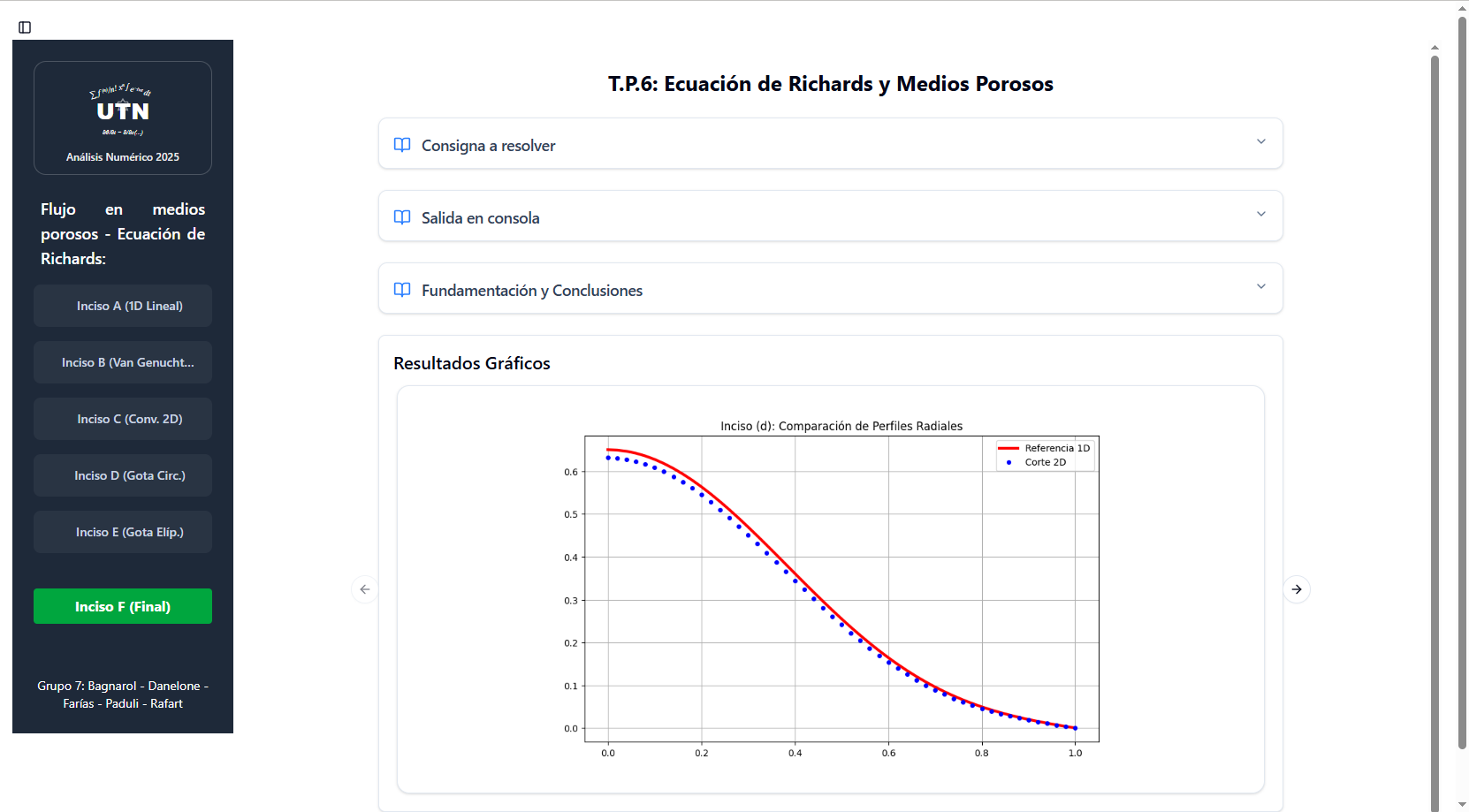Click red Referencia 1D legend swatch
The image size is (1469, 812).
pyautogui.click(x=1009, y=448)
